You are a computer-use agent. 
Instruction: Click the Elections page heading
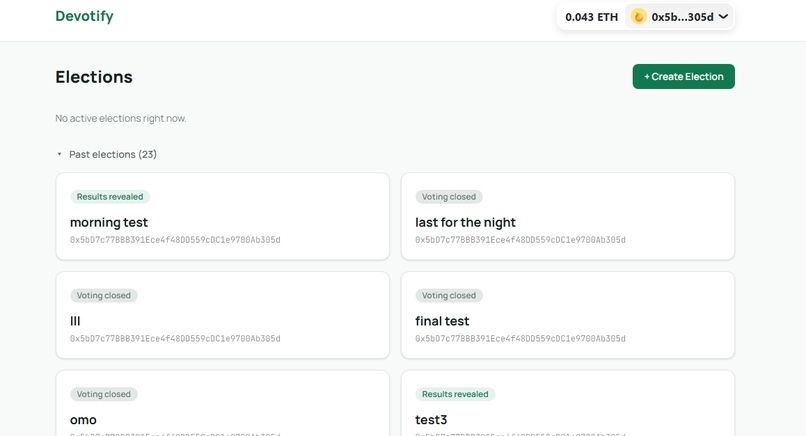coord(94,77)
